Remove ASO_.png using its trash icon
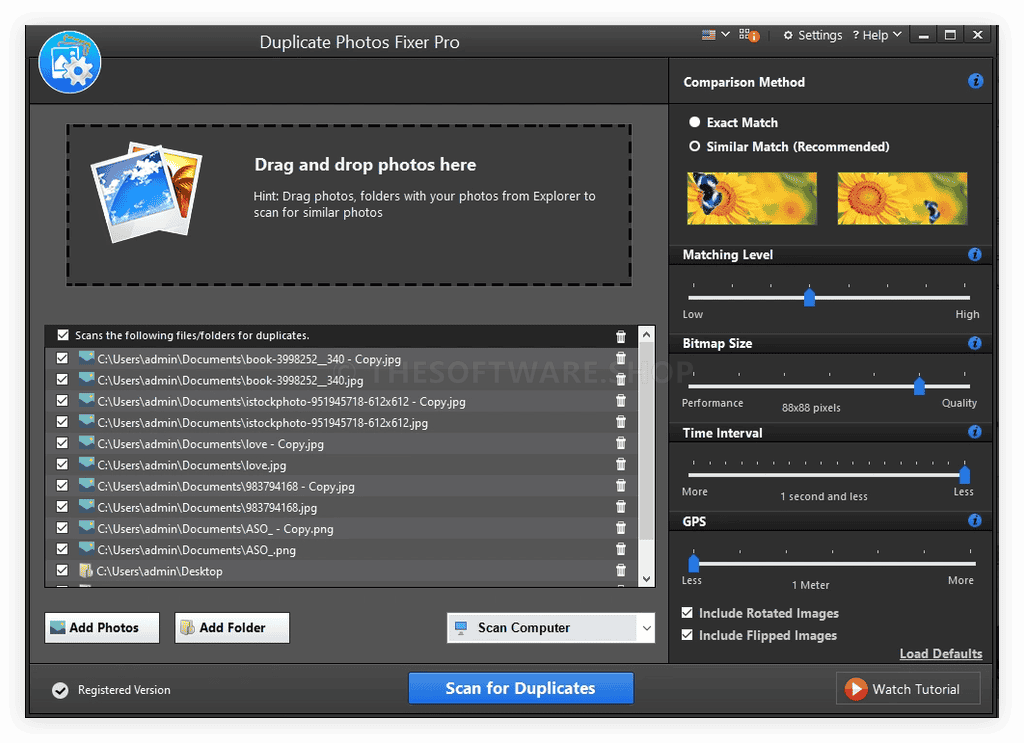Viewport: 1024px width, 743px height. (620, 548)
